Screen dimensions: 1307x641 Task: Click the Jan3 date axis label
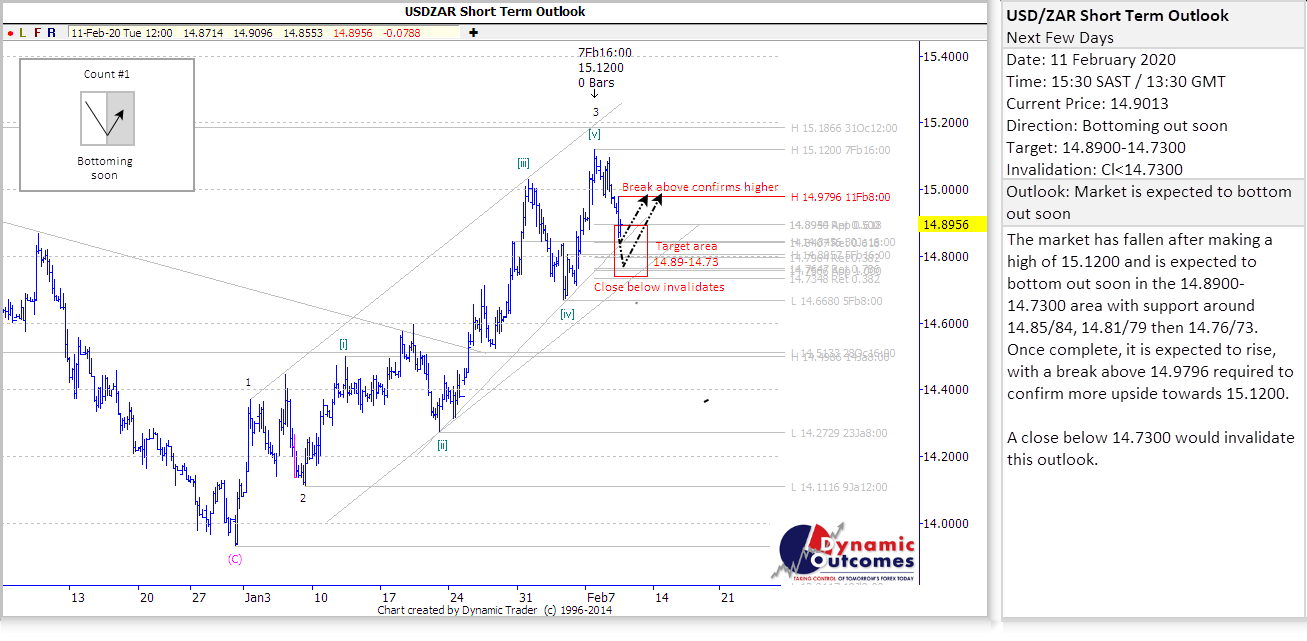coord(257,598)
